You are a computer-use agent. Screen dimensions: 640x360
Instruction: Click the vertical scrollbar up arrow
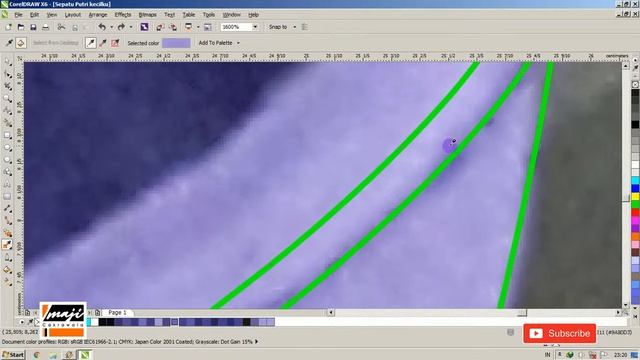626,66
